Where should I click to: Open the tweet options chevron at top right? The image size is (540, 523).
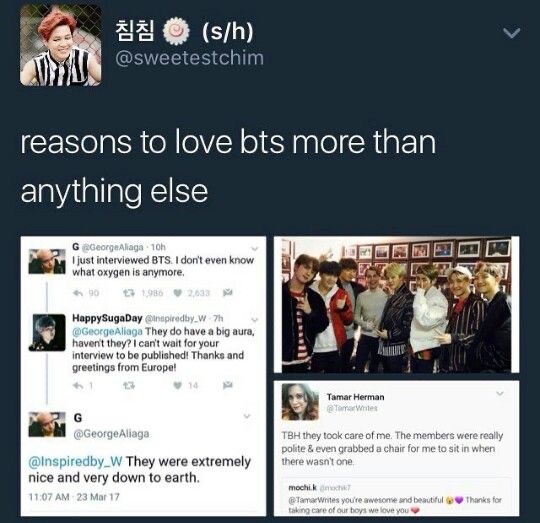[x=511, y=33]
